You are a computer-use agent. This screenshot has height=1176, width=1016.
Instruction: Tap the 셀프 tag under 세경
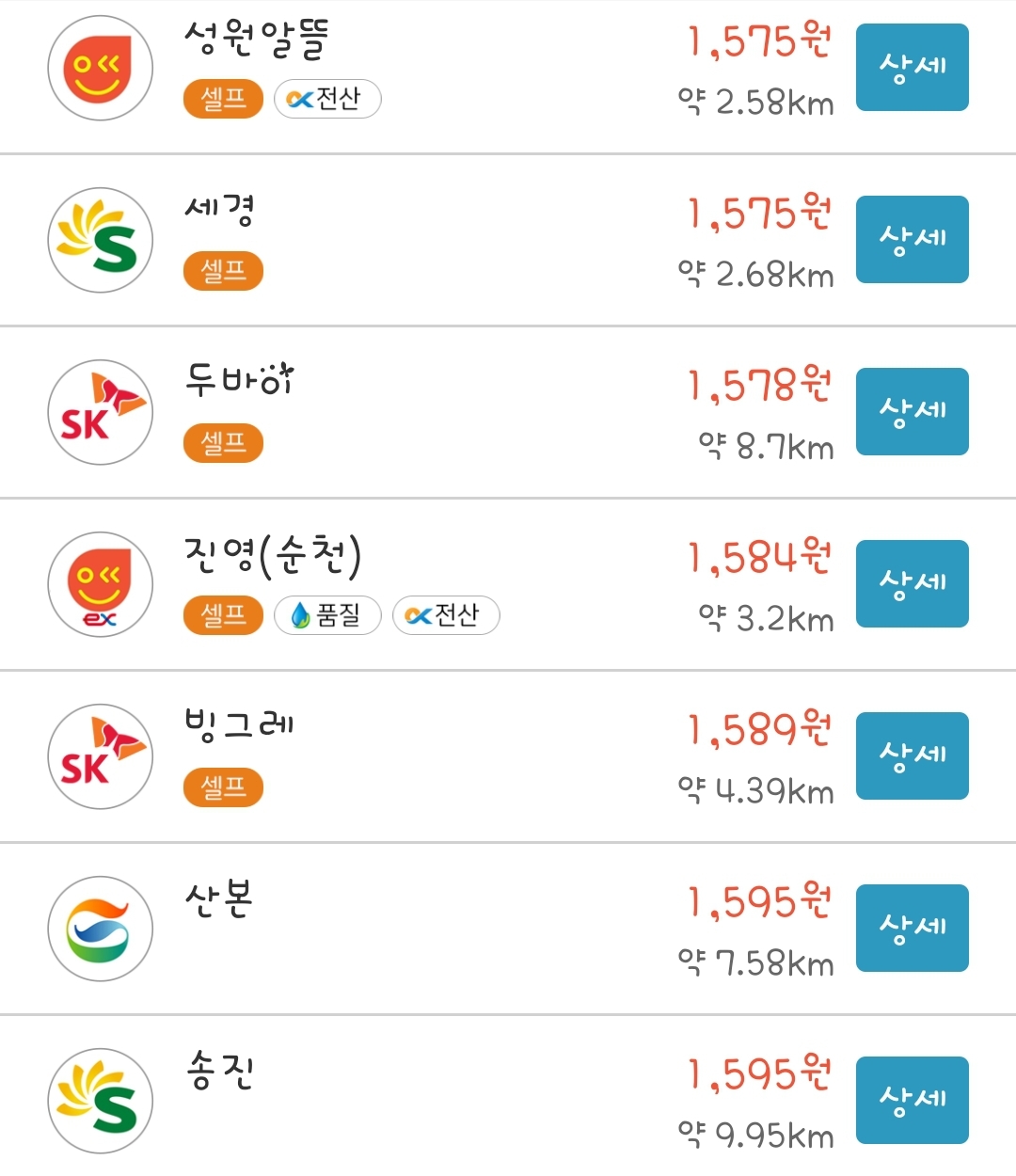223,271
